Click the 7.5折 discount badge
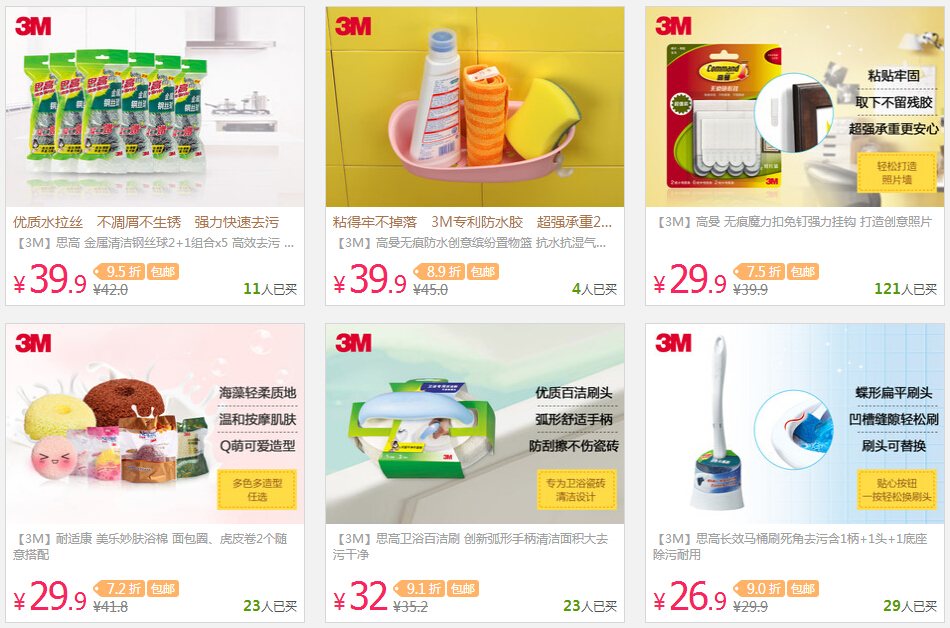Image resolution: width=950 pixels, height=628 pixels. click(x=759, y=271)
